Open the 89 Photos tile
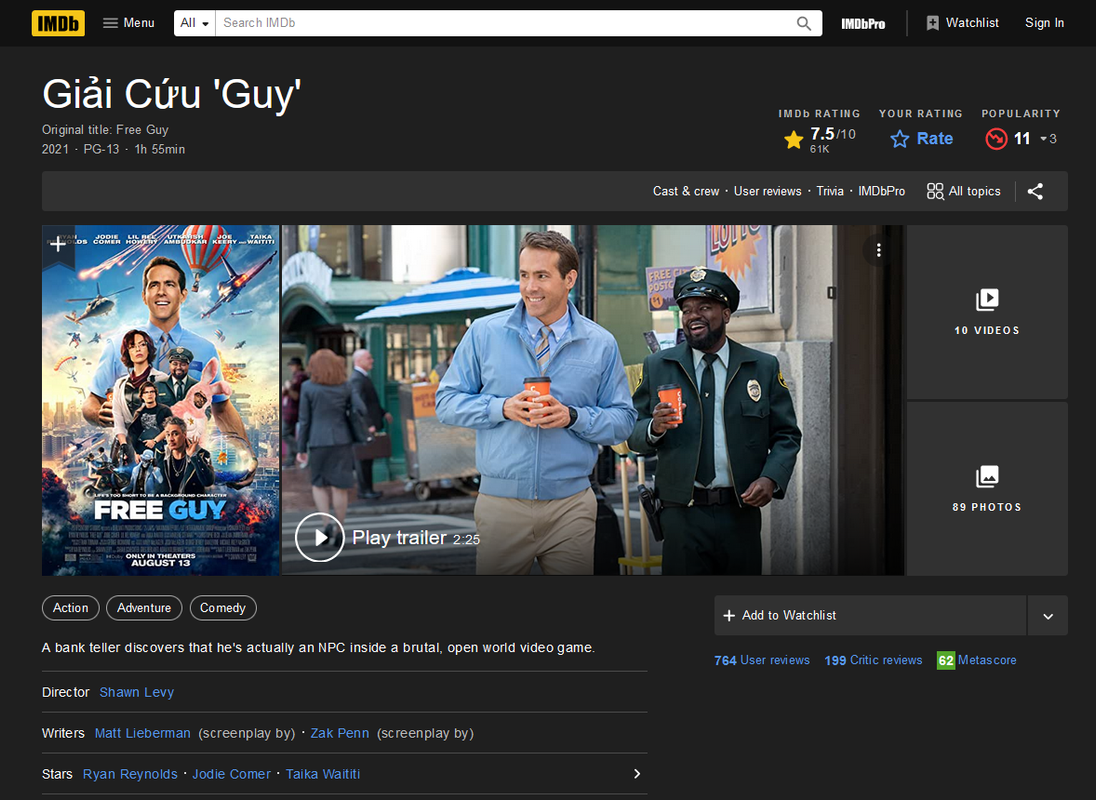Screen dimensions: 1096x800 pos(987,488)
